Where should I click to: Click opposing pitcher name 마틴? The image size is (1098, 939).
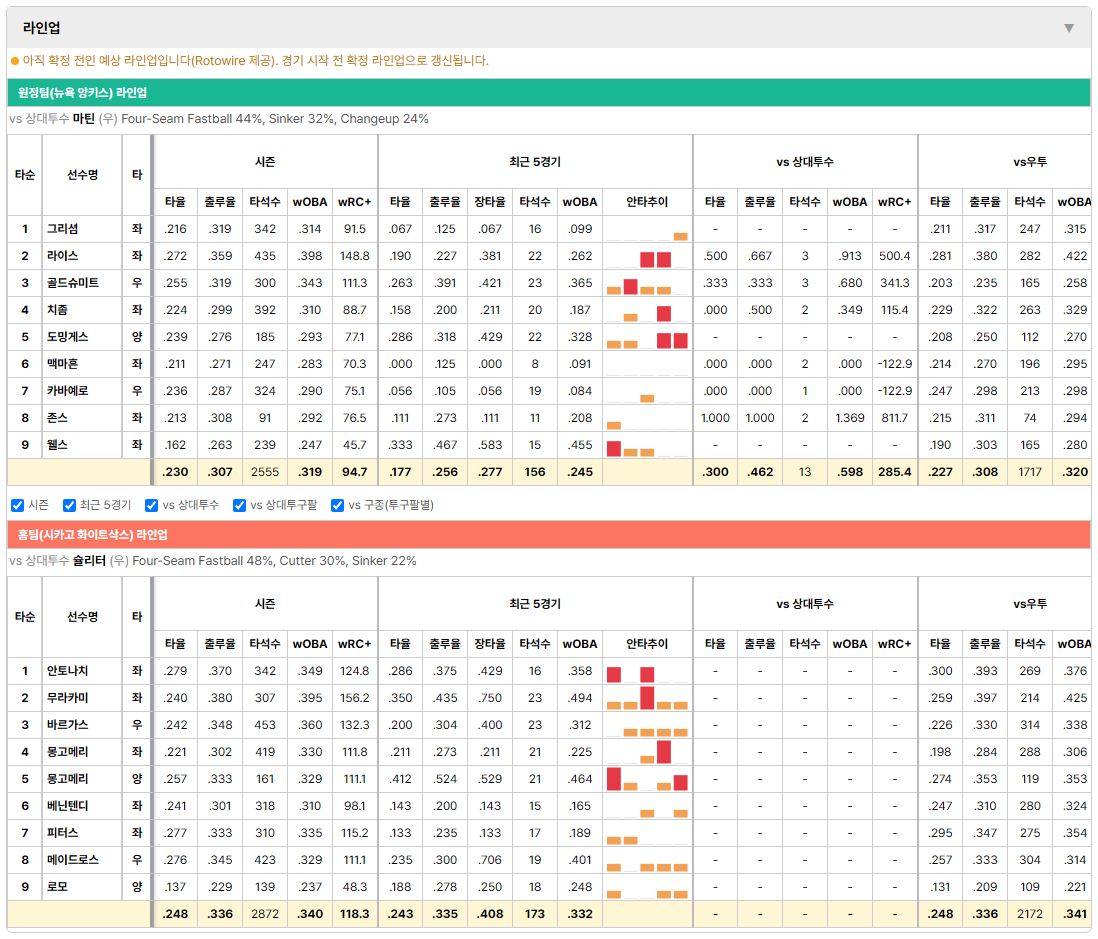pos(83,119)
